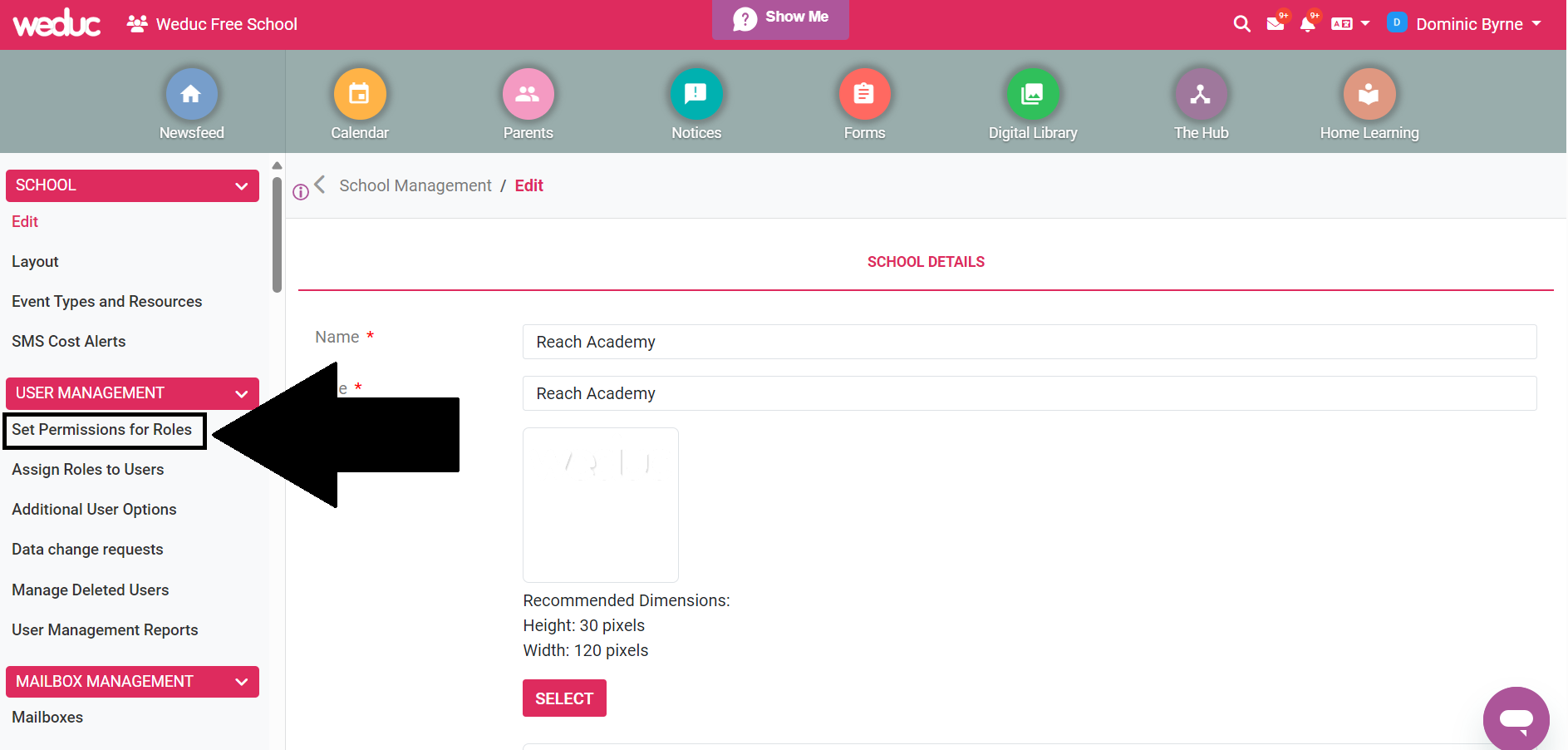Screen dimensions: 1568x750
Task: Open the Dominic Byrne user dropdown
Action: click(1467, 24)
